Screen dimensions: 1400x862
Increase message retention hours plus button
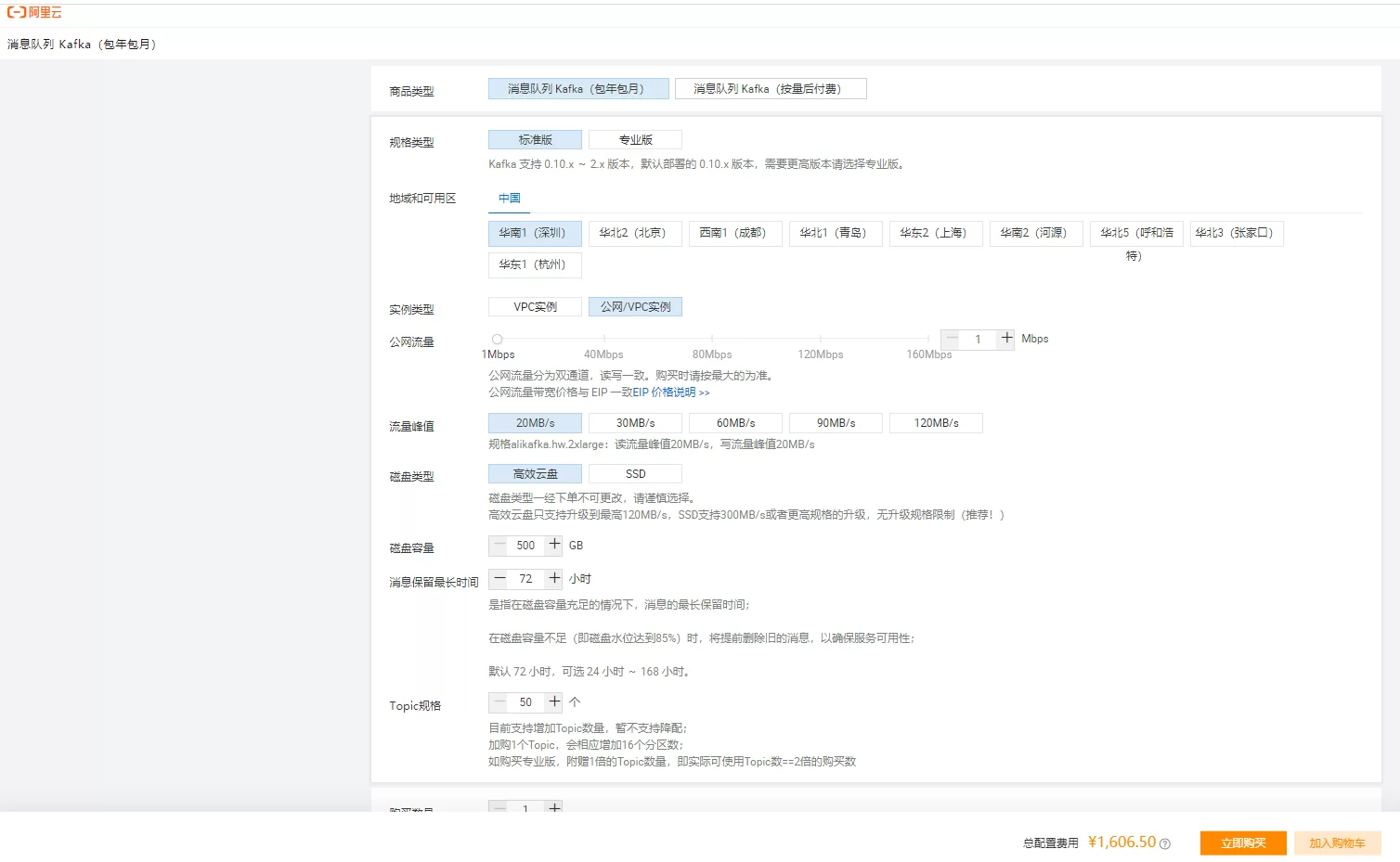click(x=554, y=578)
